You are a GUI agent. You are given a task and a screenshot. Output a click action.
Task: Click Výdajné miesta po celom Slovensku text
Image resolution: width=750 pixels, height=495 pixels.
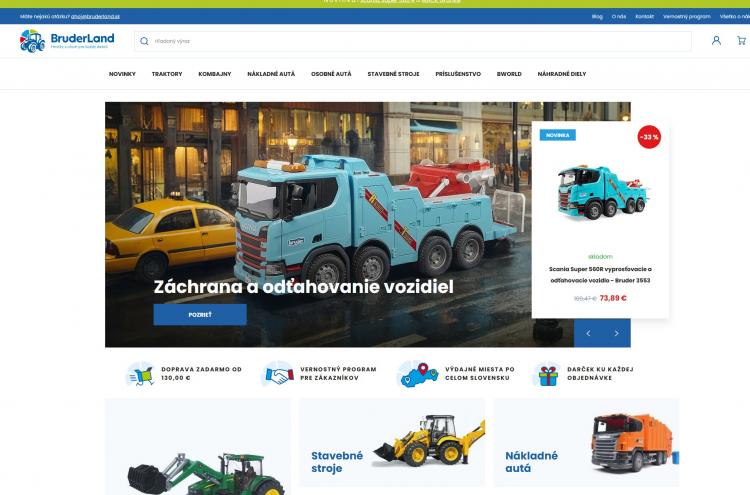480,374
